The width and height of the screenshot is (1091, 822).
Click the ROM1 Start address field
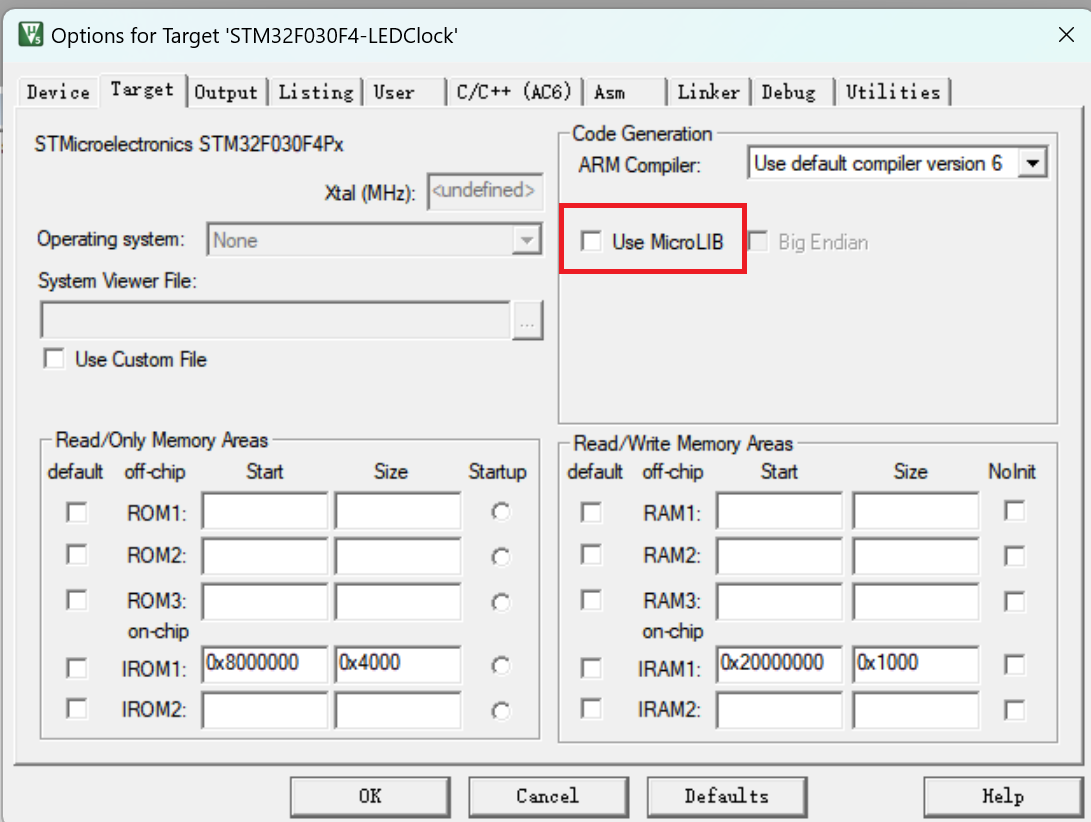coord(264,511)
